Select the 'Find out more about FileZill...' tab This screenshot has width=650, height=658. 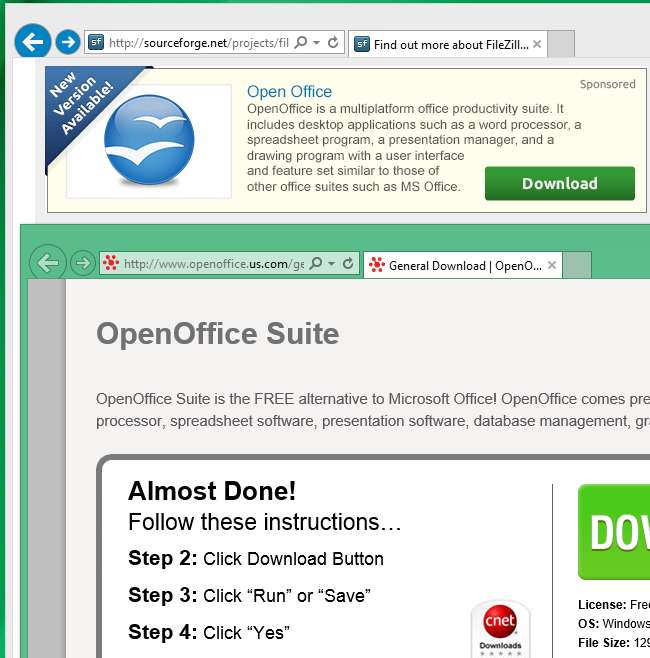tap(448, 44)
